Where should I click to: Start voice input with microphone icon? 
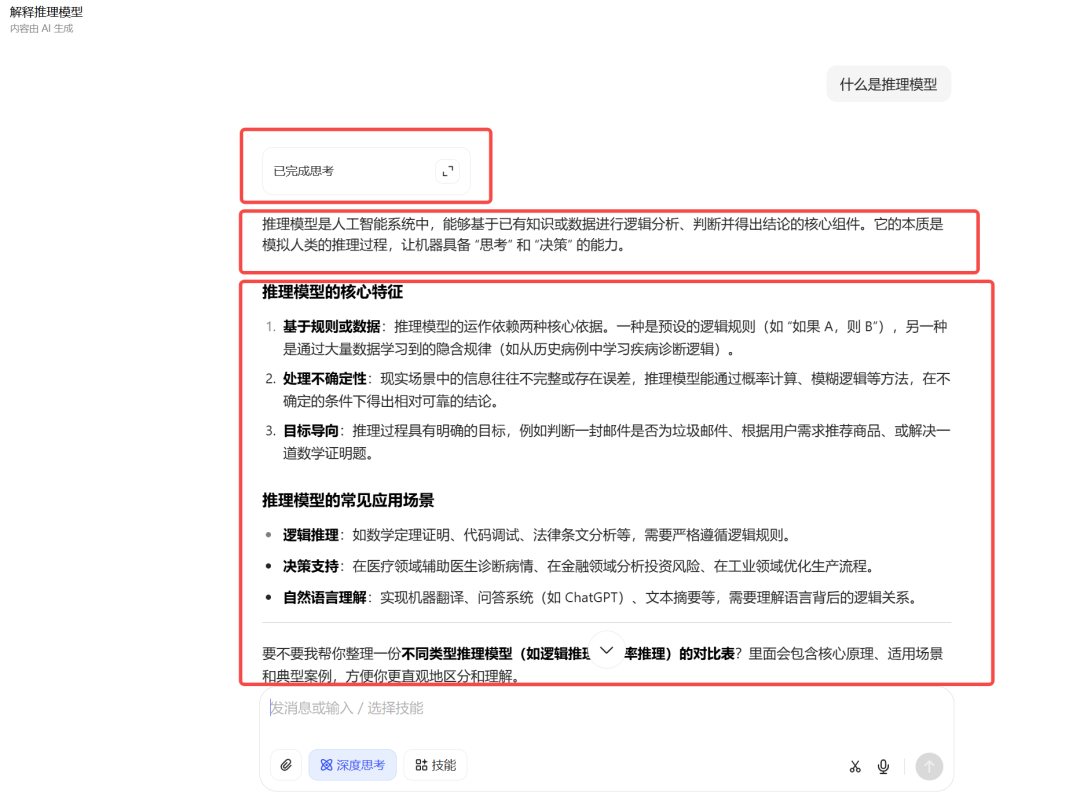click(884, 766)
